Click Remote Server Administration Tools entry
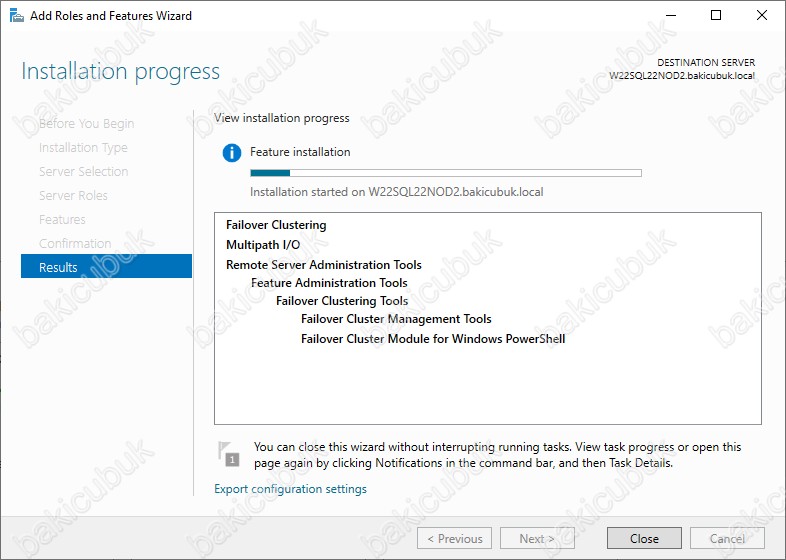The image size is (786, 560). tap(324, 265)
